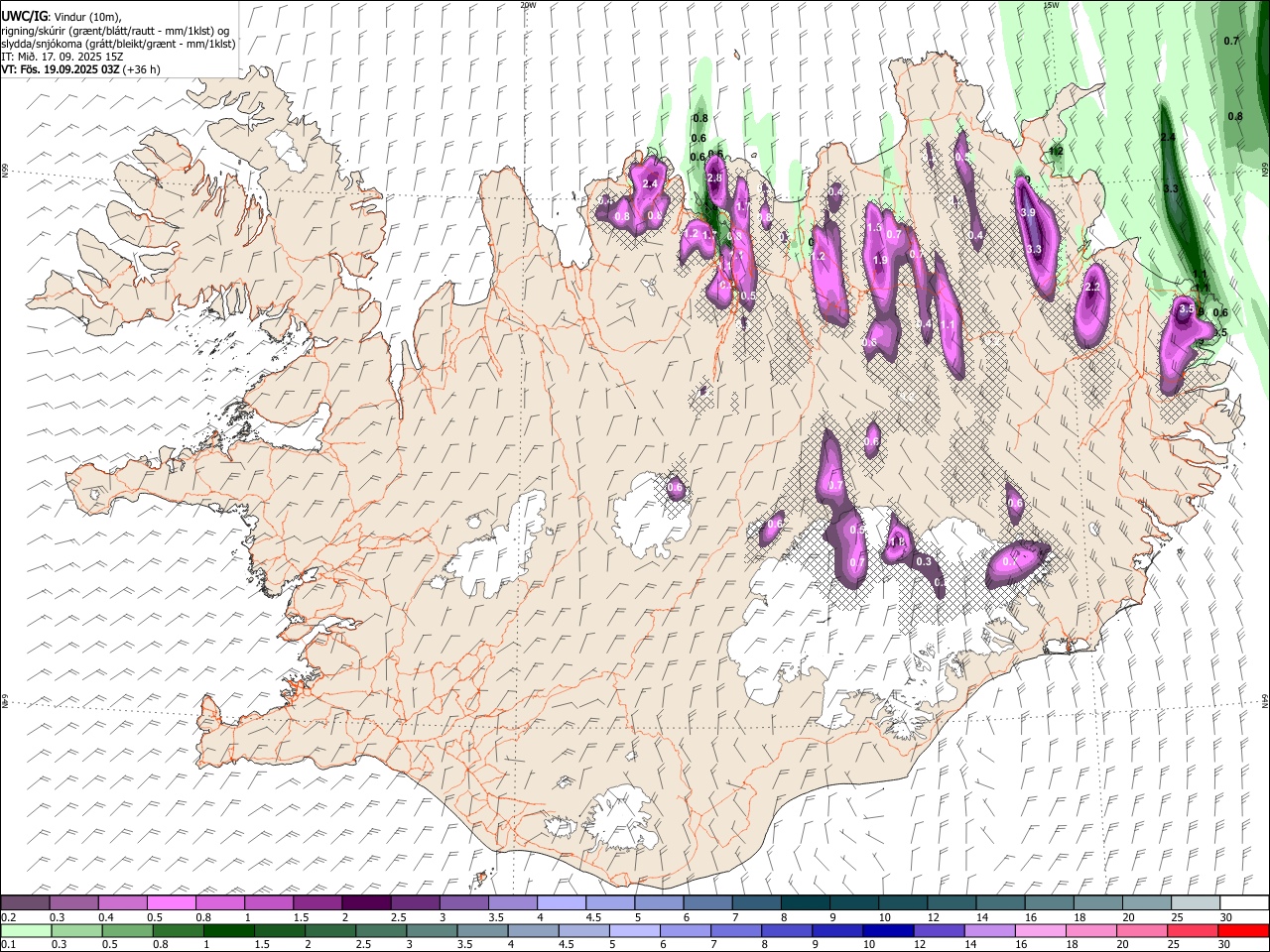Pick the darkest green rain swatch between 1 and 1.5

tap(228, 930)
